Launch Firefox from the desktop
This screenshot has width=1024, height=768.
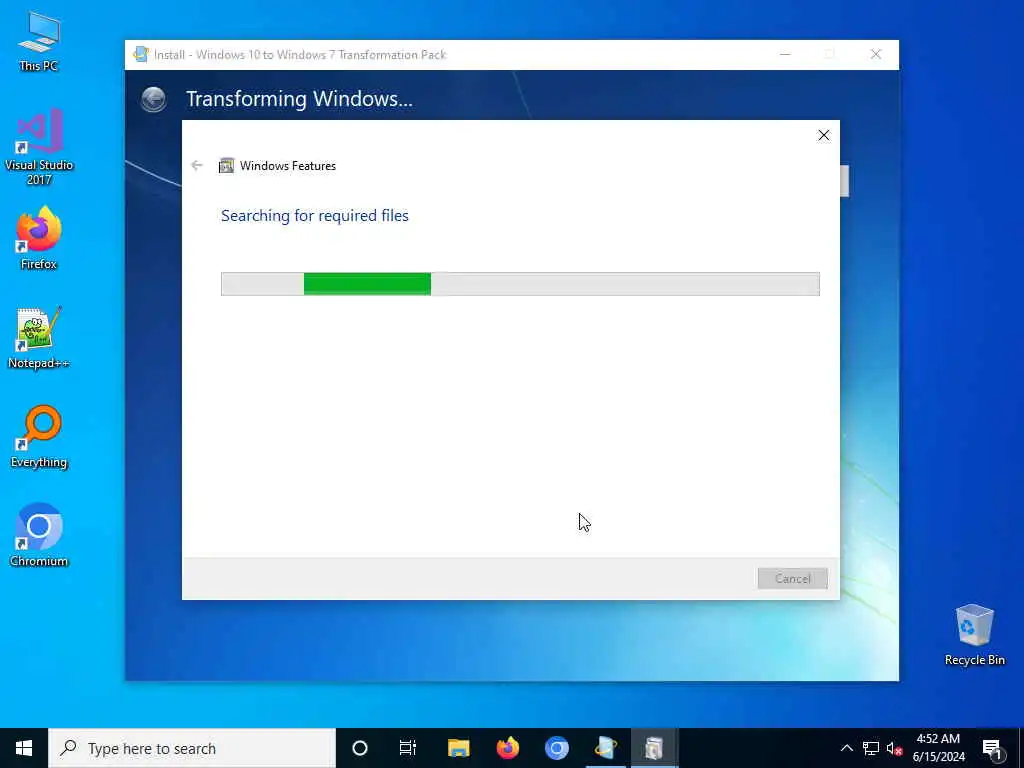coord(39,238)
